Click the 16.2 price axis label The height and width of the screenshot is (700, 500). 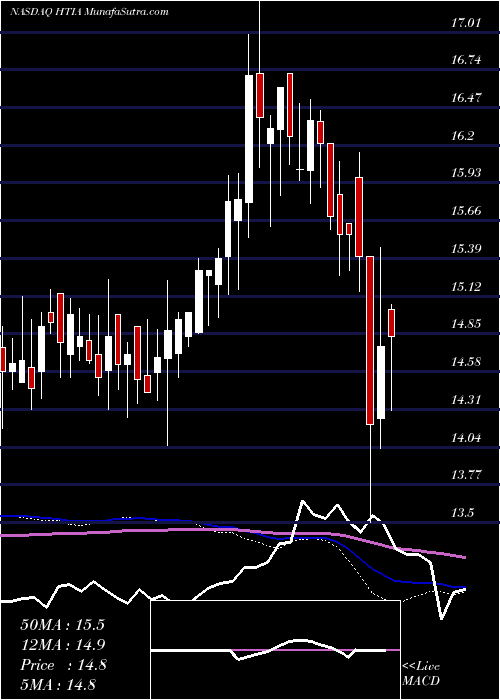(462, 135)
